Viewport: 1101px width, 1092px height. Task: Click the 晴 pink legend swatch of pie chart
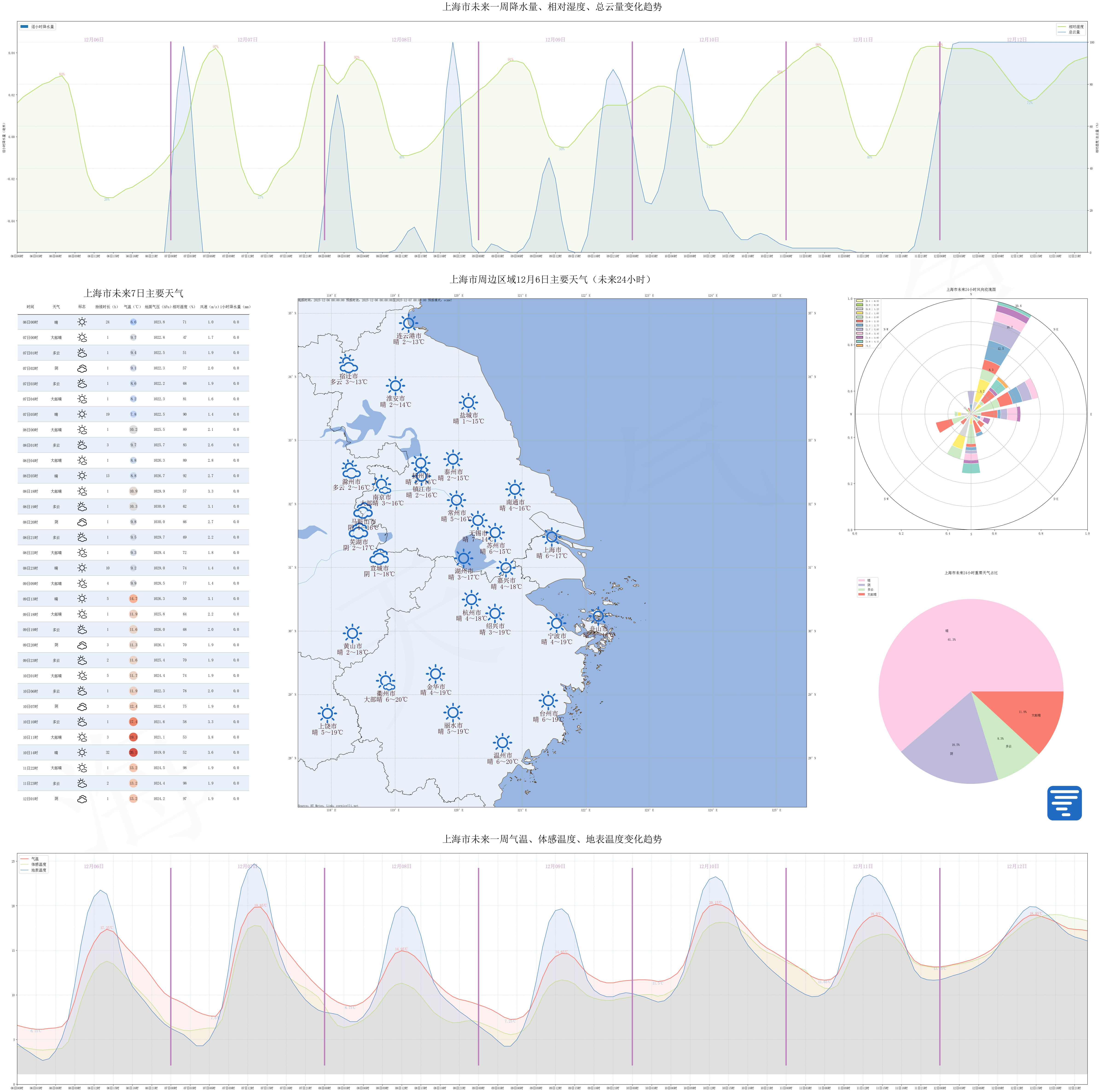[x=861, y=580]
